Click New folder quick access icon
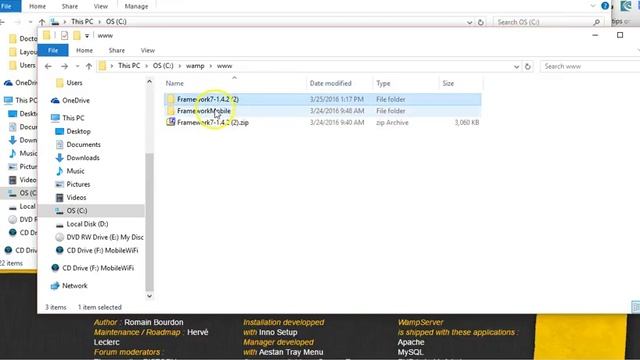 click(77, 36)
